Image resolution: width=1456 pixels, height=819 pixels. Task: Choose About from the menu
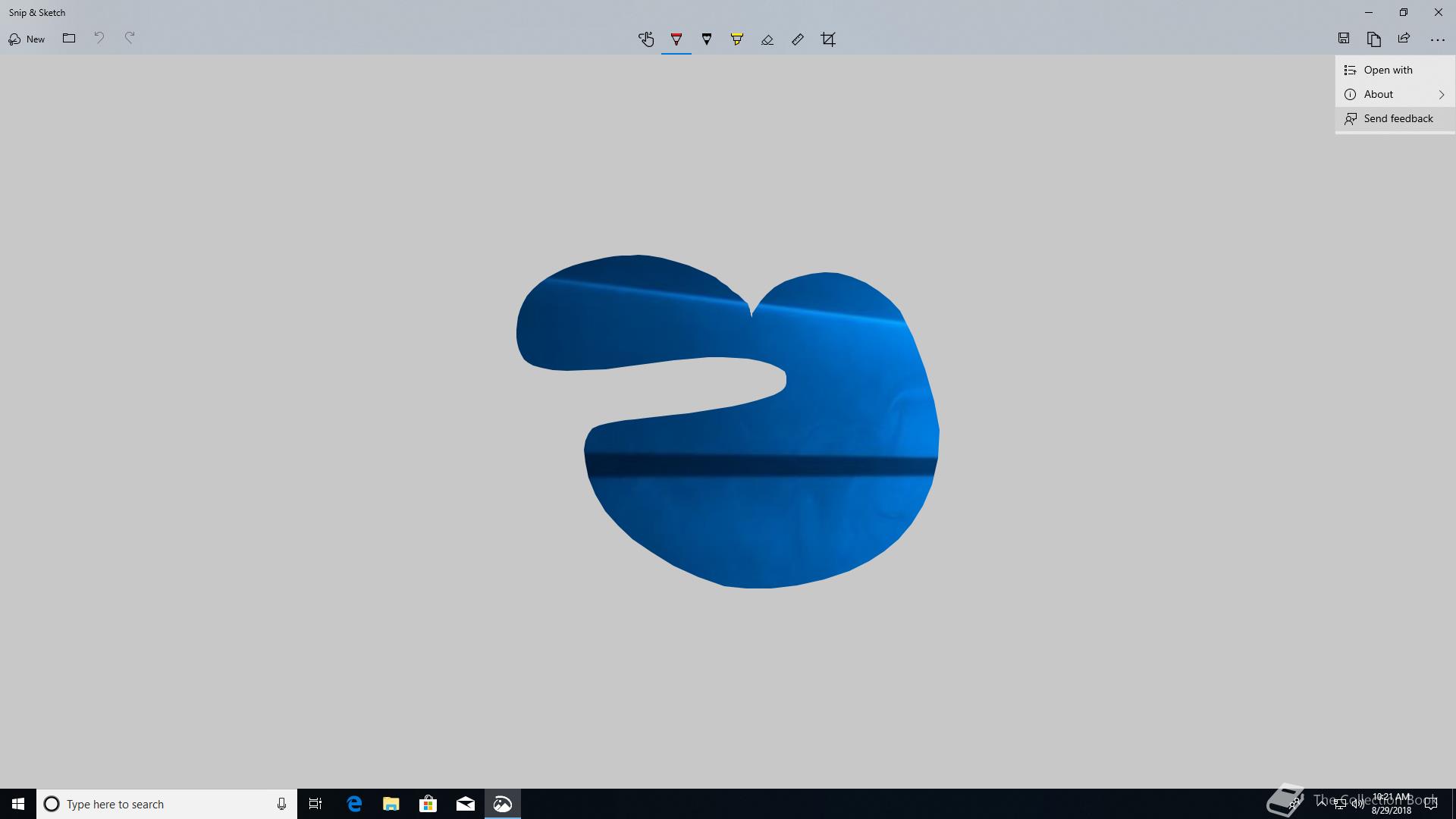pos(1395,94)
